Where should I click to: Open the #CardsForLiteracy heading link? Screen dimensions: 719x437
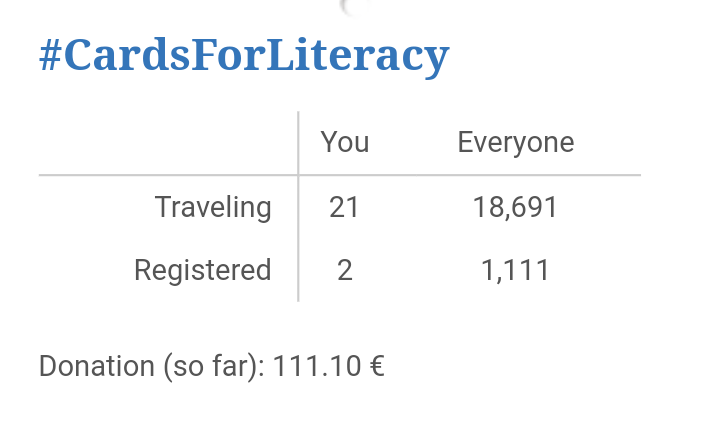244,55
